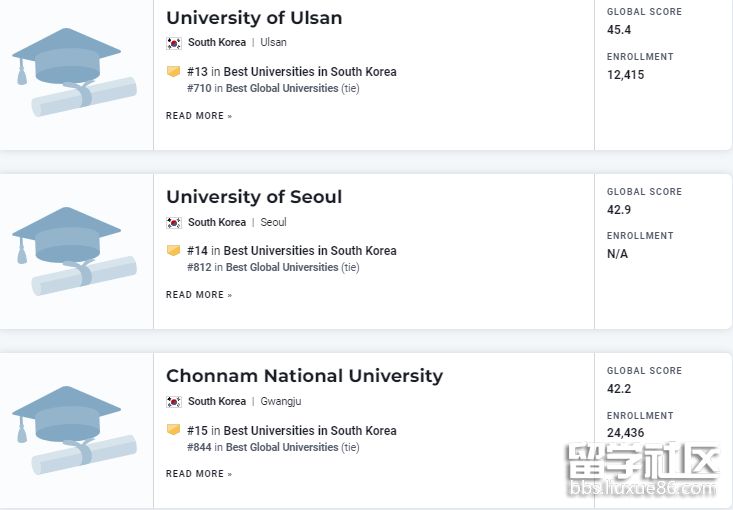Click READ MORE under University of Seoul
Viewport: 733px width, 510px height.
[x=198, y=295]
